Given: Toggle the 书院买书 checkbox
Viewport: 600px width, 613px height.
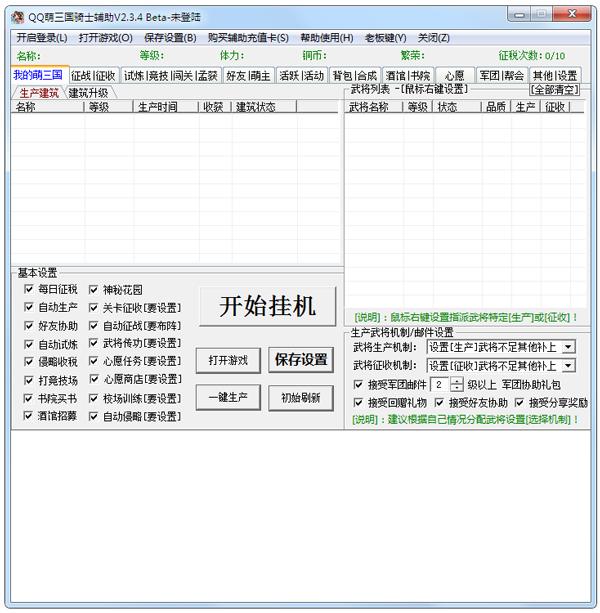Looking at the screenshot, I should [28, 398].
